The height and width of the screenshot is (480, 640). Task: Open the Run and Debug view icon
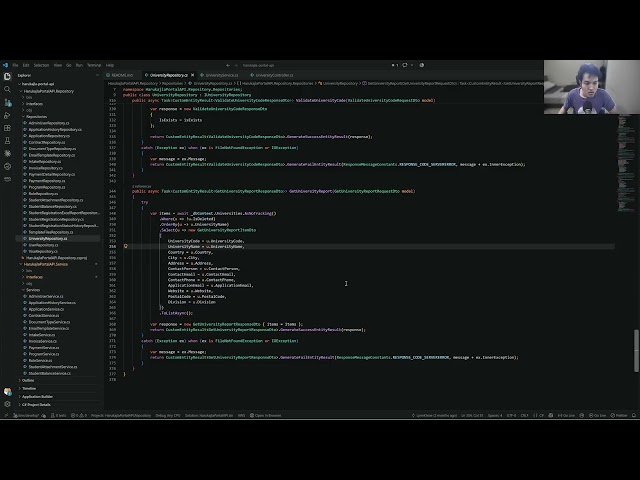point(7,116)
